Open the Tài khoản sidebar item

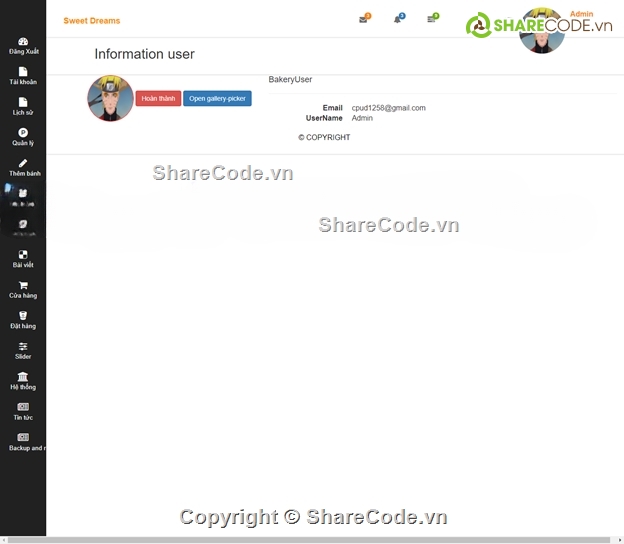coord(23,76)
